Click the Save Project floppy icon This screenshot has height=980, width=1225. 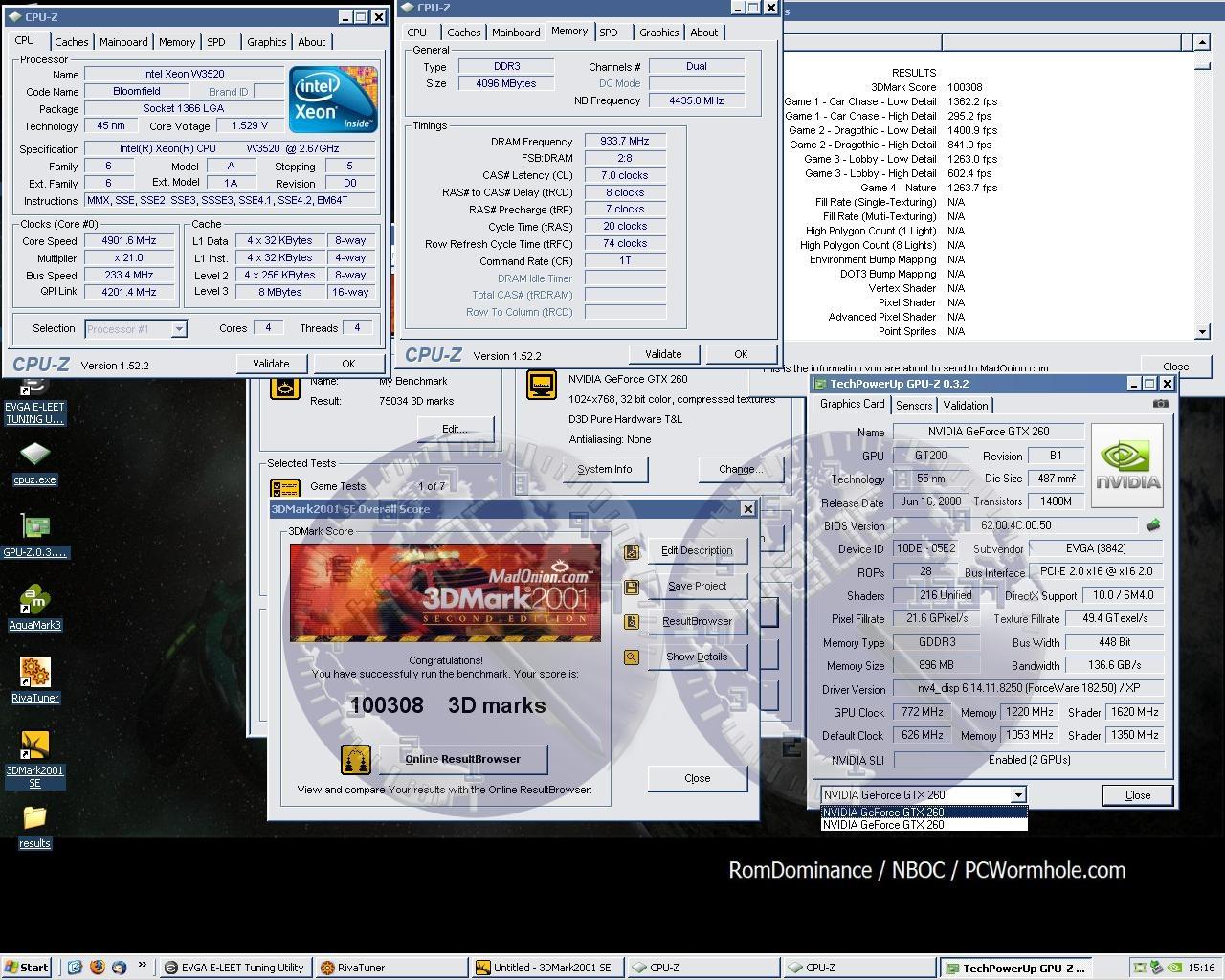[x=631, y=587]
